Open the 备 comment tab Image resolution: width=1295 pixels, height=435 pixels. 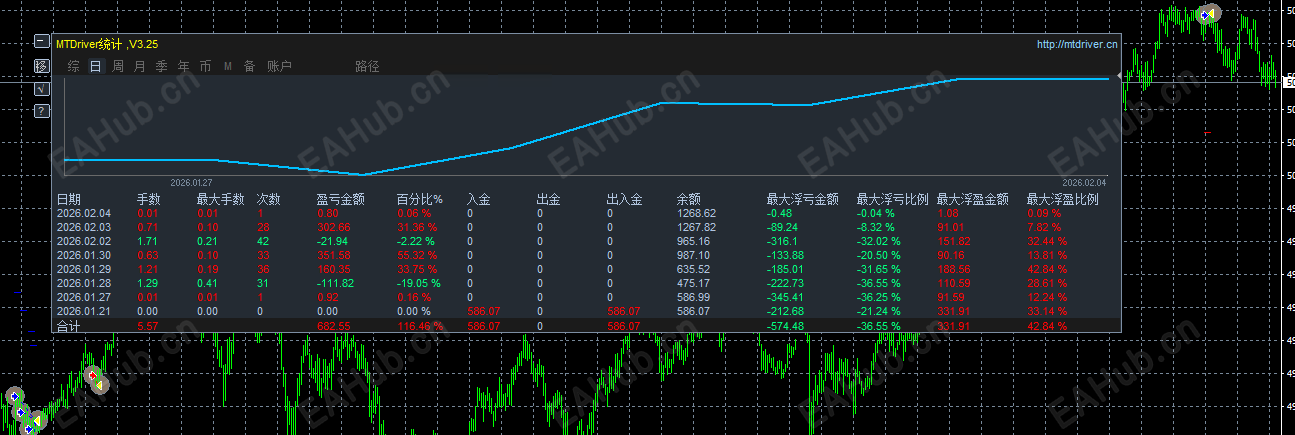point(249,66)
